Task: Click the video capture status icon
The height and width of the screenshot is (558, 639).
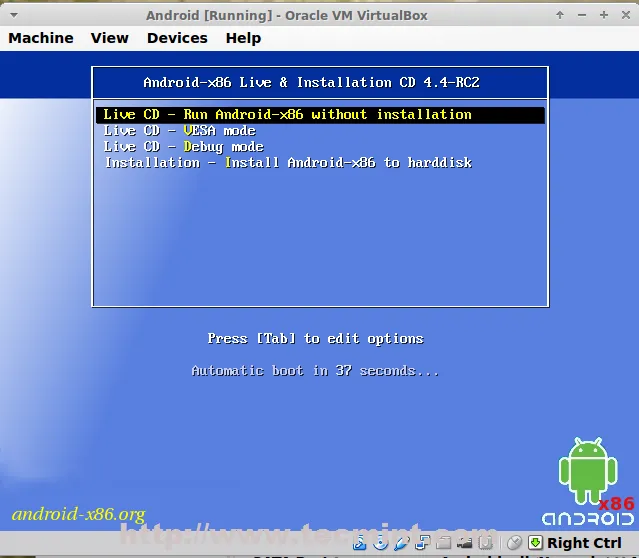Action: (x=464, y=543)
